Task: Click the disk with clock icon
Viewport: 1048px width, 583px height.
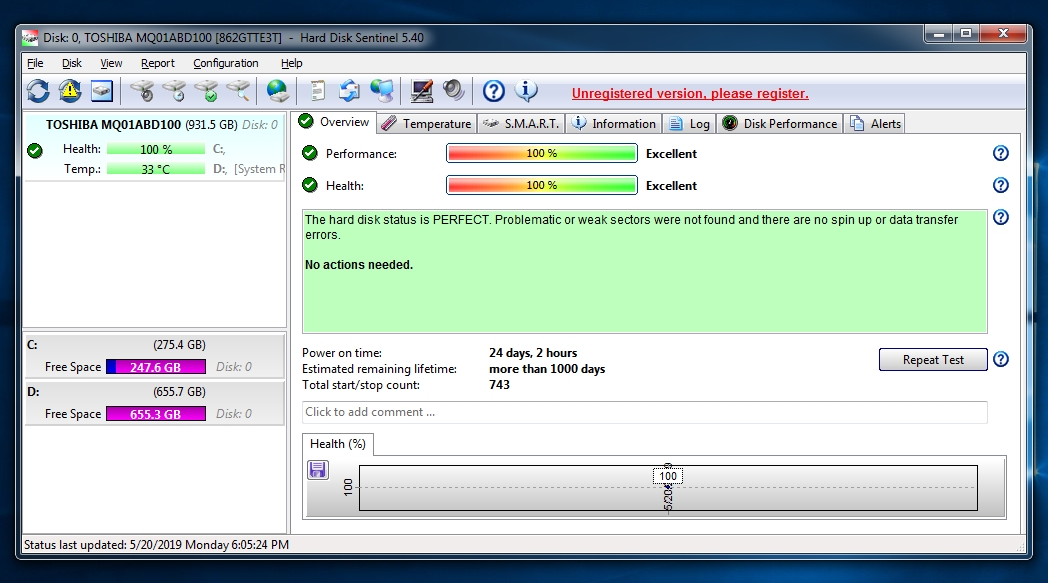Action: (174, 91)
